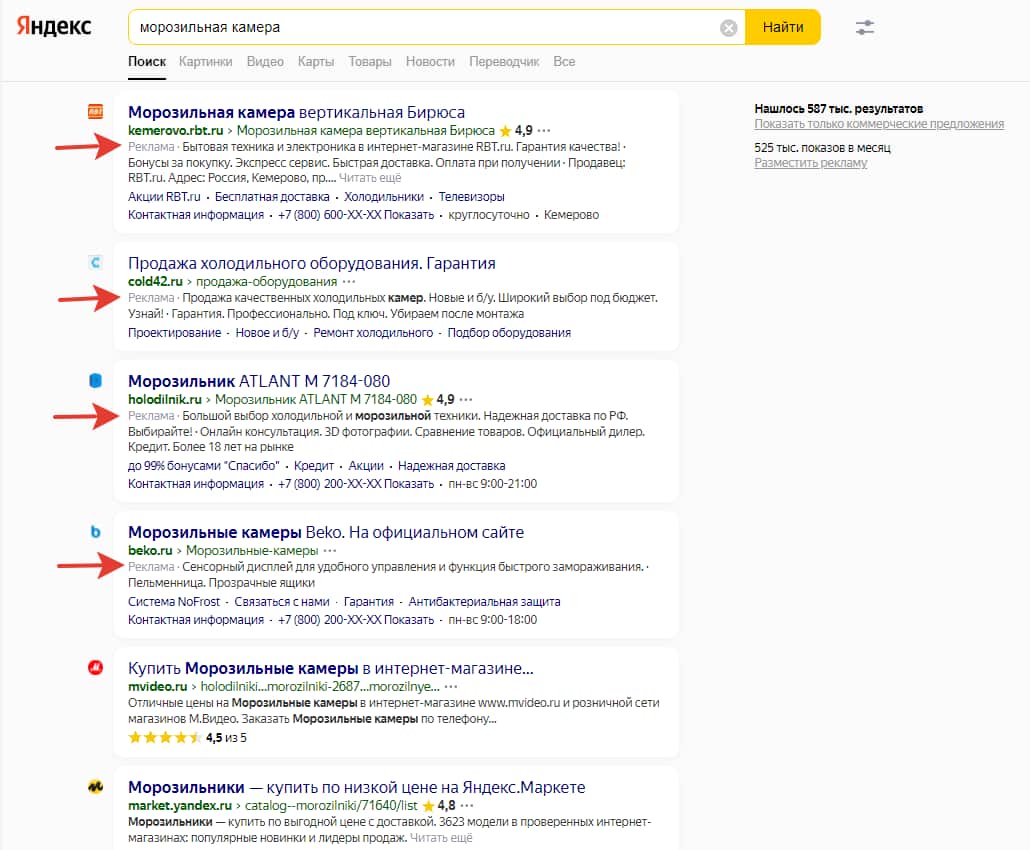Open three-dot menu for beko.ru result
Image resolution: width=1030 pixels, height=850 pixels.
330,550
